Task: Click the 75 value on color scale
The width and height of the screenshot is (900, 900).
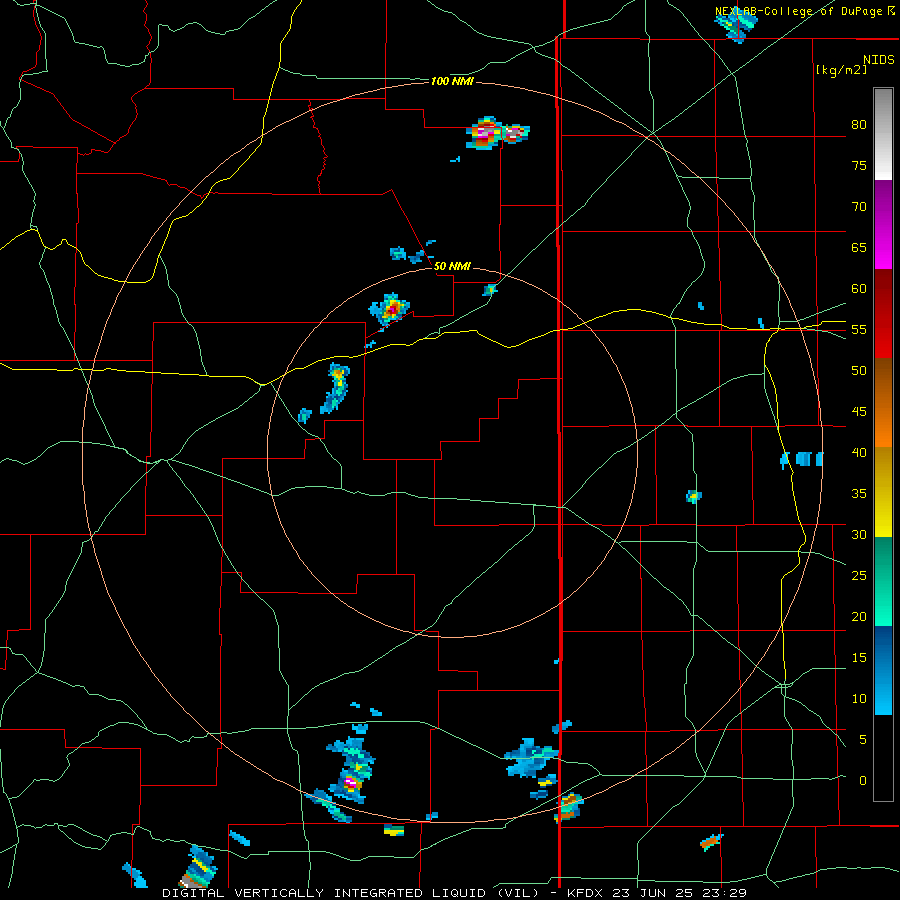Action: pos(859,165)
